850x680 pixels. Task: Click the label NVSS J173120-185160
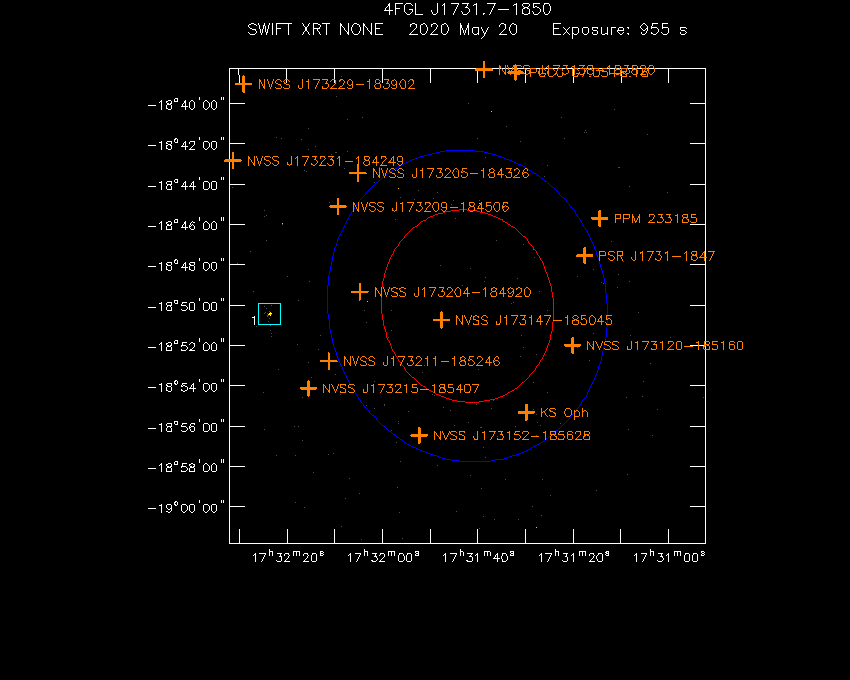point(665,346)
